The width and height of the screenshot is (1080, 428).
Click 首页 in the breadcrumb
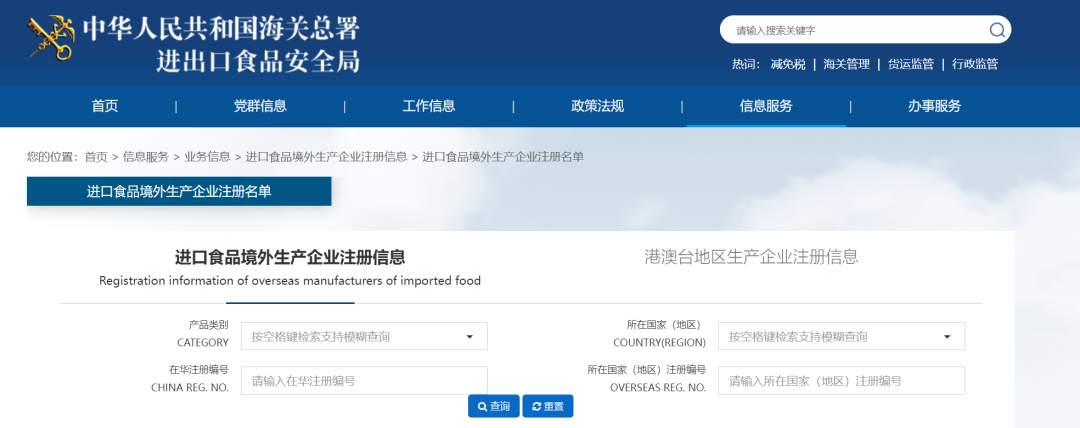[96, 157]
